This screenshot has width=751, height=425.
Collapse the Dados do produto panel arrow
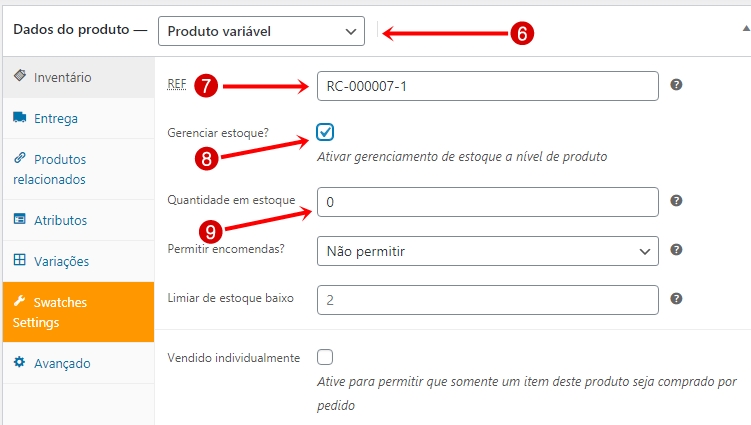(746, 29)
